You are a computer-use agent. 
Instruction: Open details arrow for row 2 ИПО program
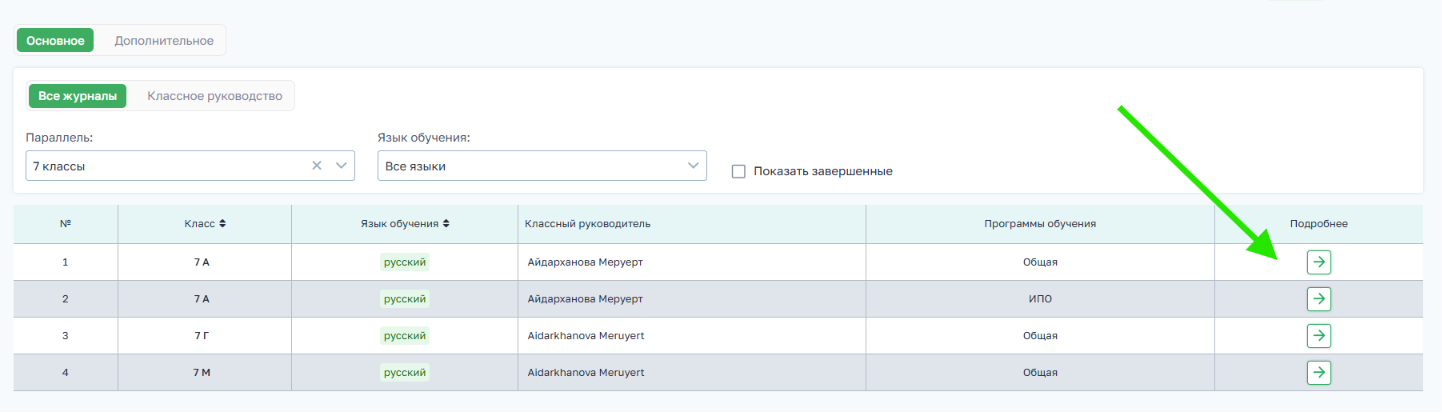(x=1319, y=299)
